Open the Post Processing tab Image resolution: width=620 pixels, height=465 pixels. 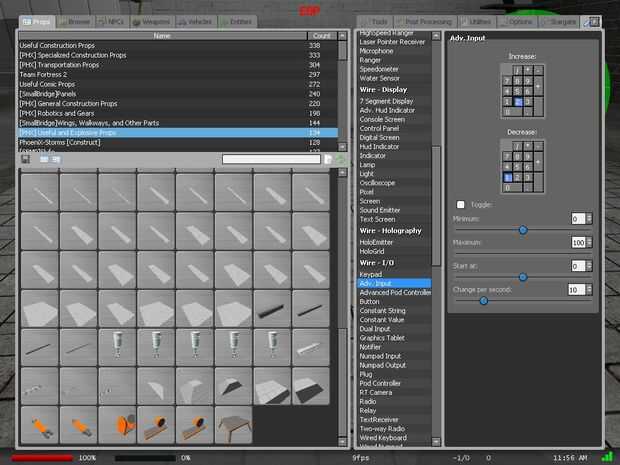tap(428, 21)
